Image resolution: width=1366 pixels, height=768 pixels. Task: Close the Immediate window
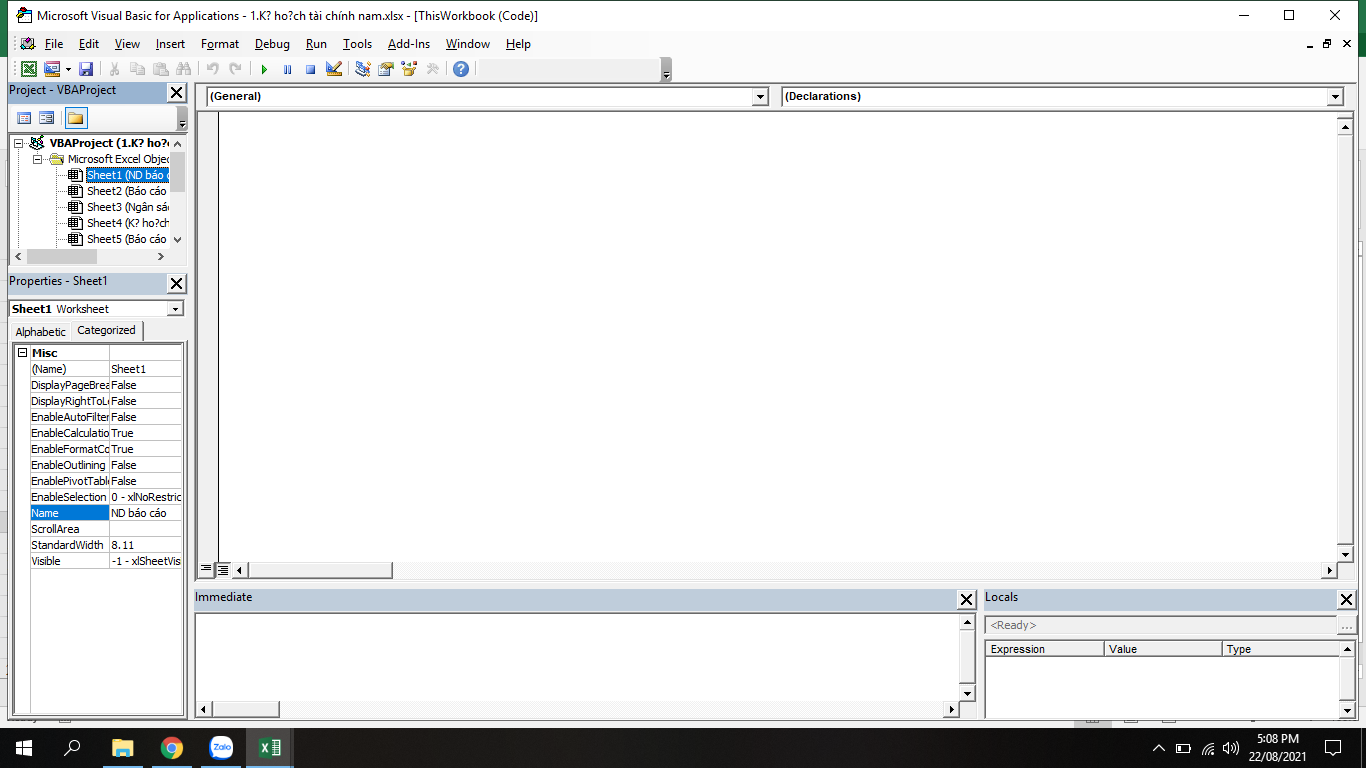click(x=966, y=599)
